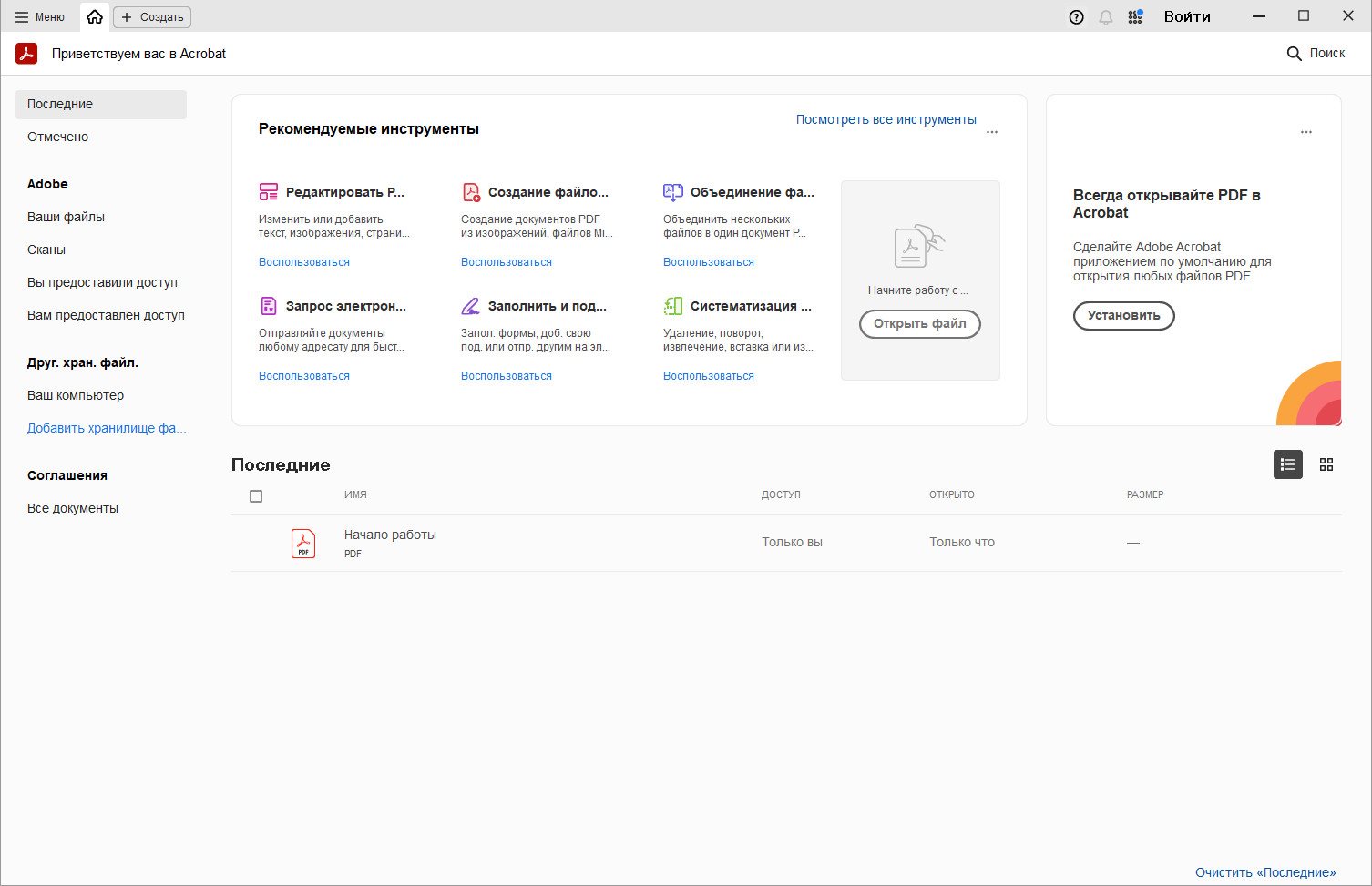Open the Adobe apps grid icon
Viewport: 1372px width, 886px height.
pos(1135,17)
